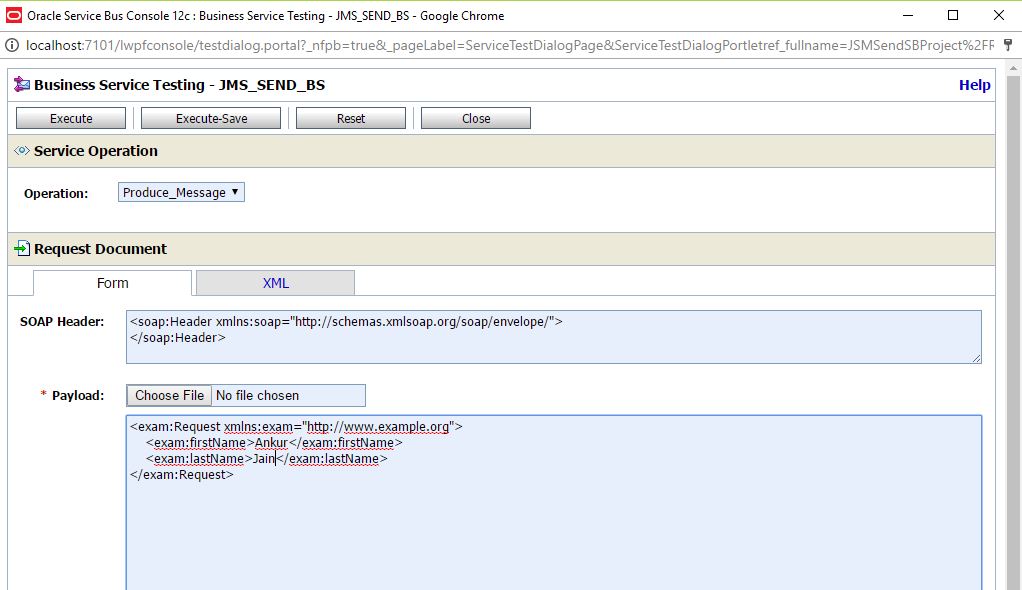The width and height of the screenshot is (1022, 590).
Task: Click the Choose File button for Payload
Action: coord(169,395)
